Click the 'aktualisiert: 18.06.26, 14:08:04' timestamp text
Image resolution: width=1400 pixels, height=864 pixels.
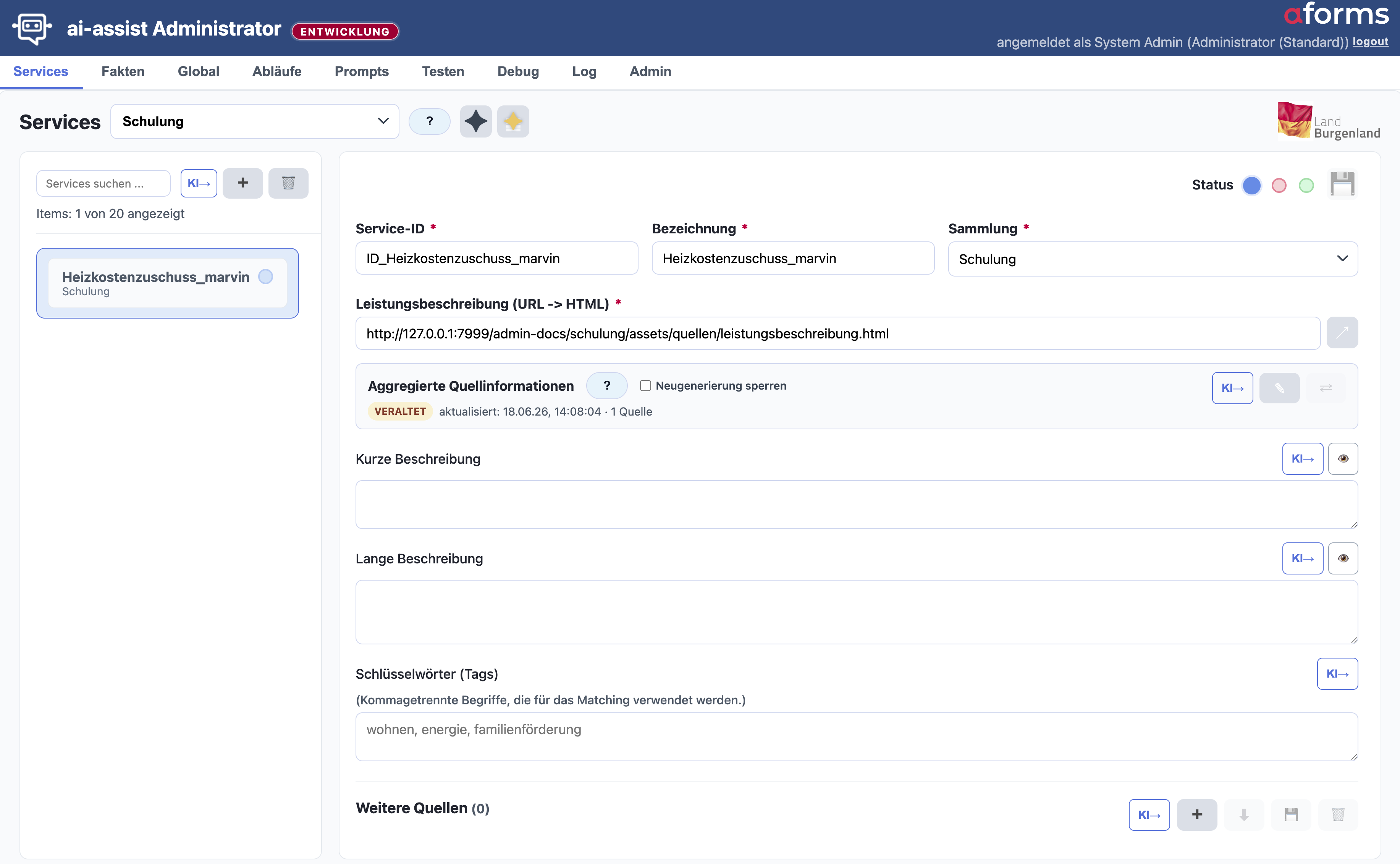520,411
